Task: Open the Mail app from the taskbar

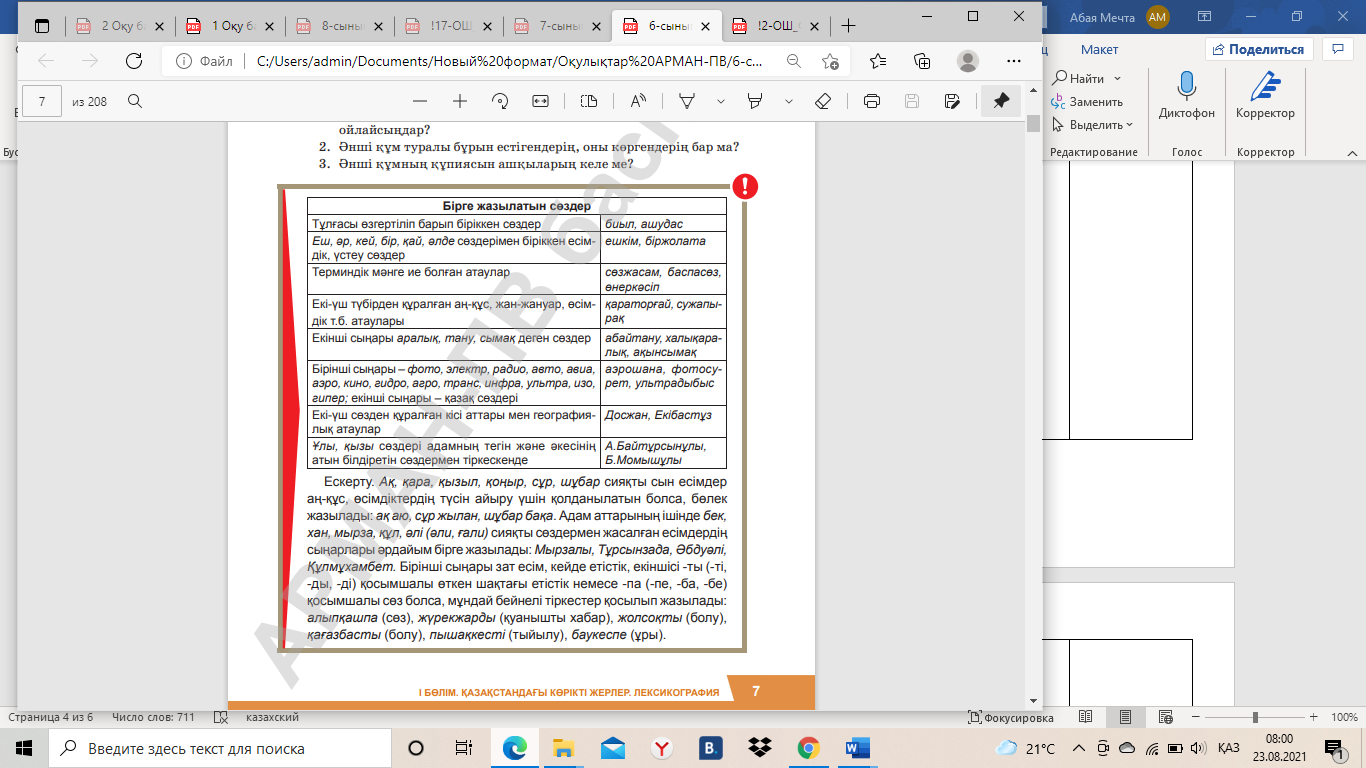Action: (x=612, y=748)
